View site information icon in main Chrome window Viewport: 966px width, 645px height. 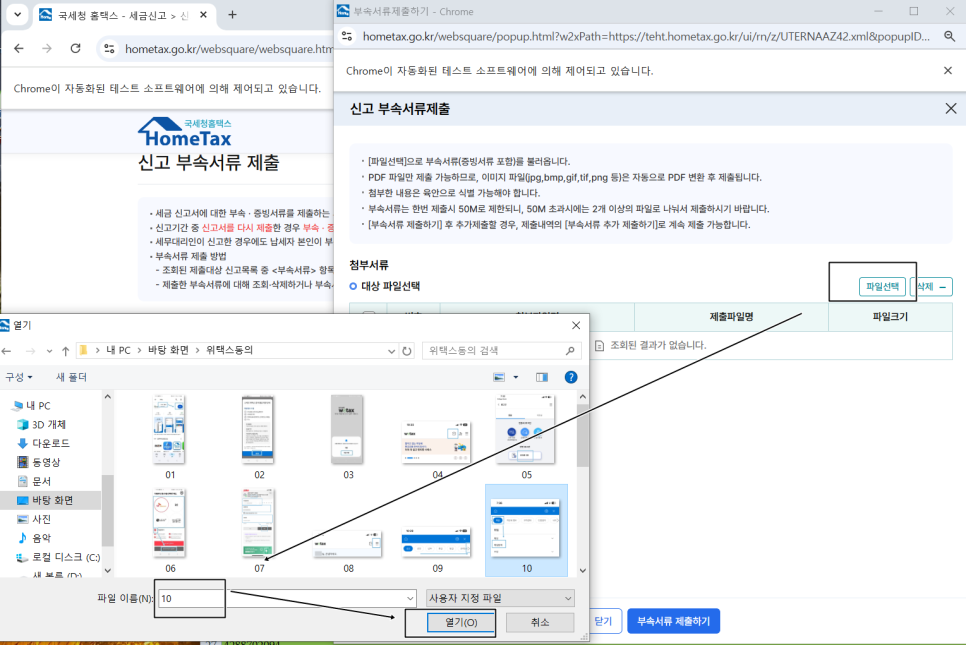point(110,49)
